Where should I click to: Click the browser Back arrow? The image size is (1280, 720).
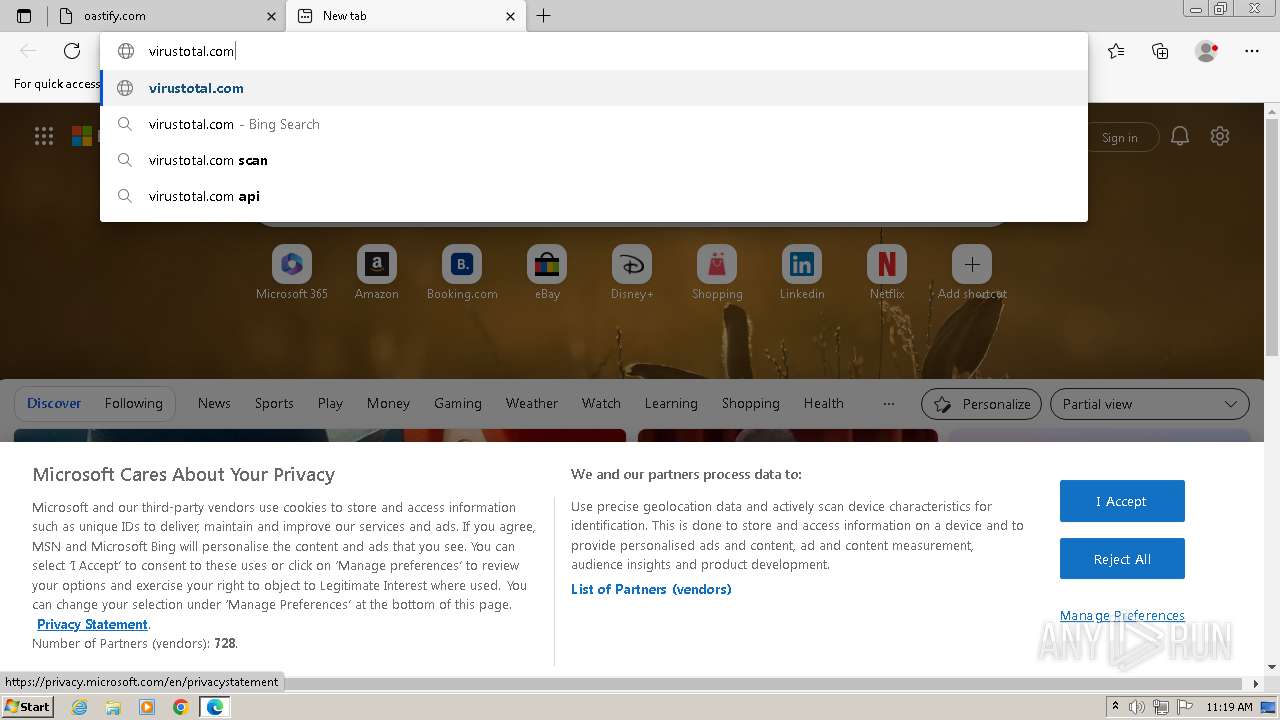coord(28,51)
